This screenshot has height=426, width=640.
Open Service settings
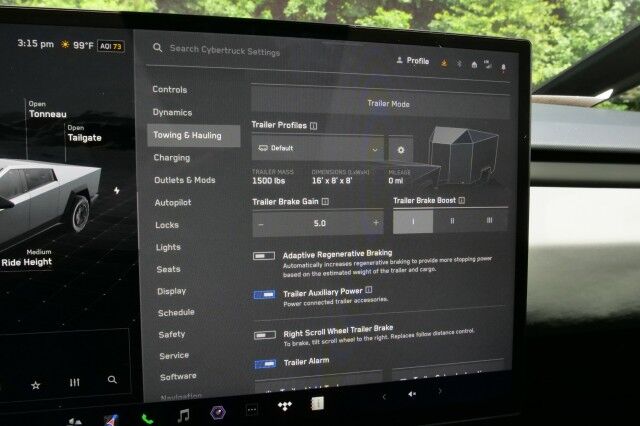[x=174, y=356]
